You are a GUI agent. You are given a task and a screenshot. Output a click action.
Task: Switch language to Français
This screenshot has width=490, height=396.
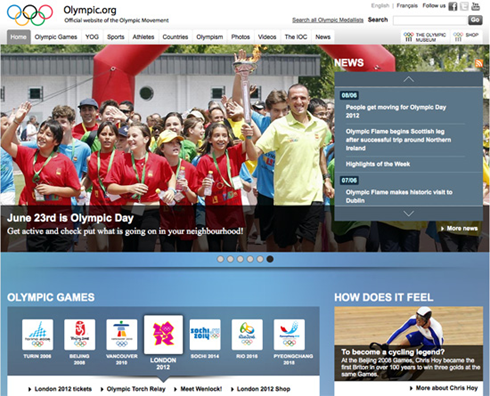click(x=407, y=6)
